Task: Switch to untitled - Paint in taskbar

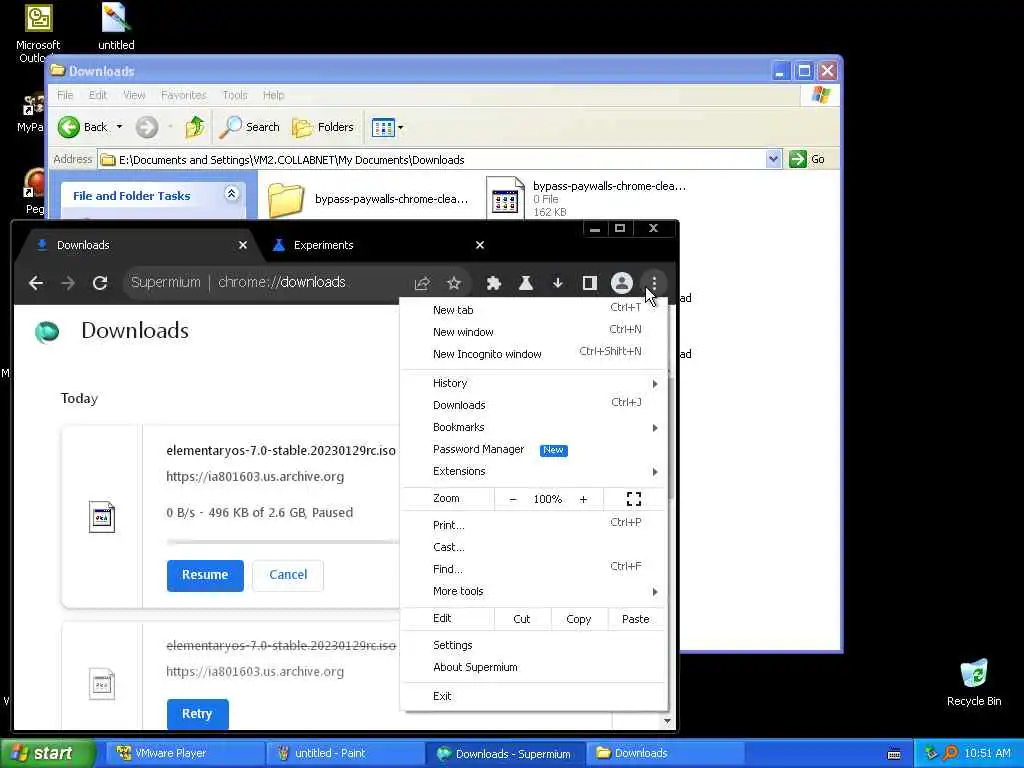Action: [345, 754]
